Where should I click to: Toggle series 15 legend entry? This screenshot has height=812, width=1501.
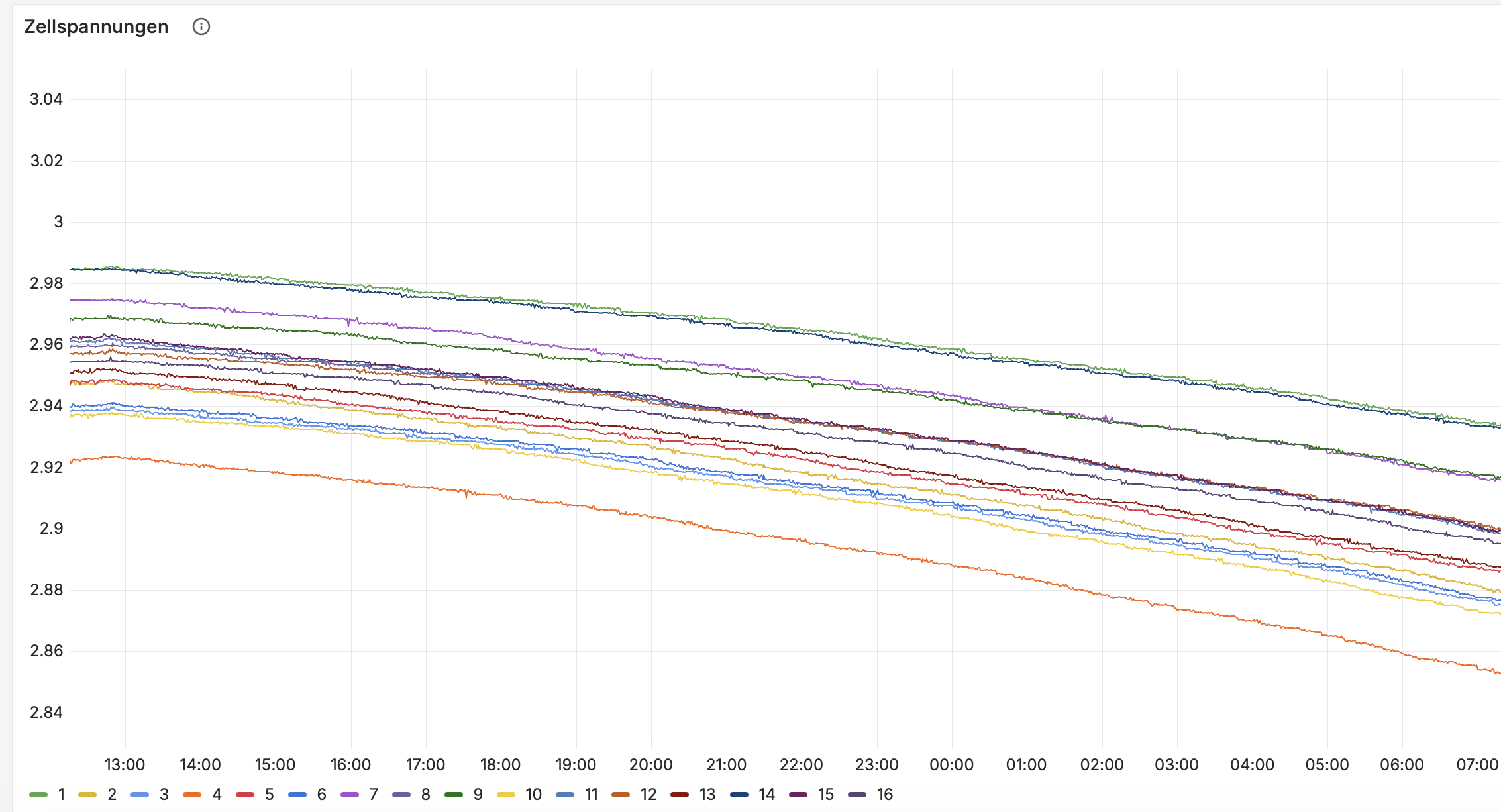point(825,795)
